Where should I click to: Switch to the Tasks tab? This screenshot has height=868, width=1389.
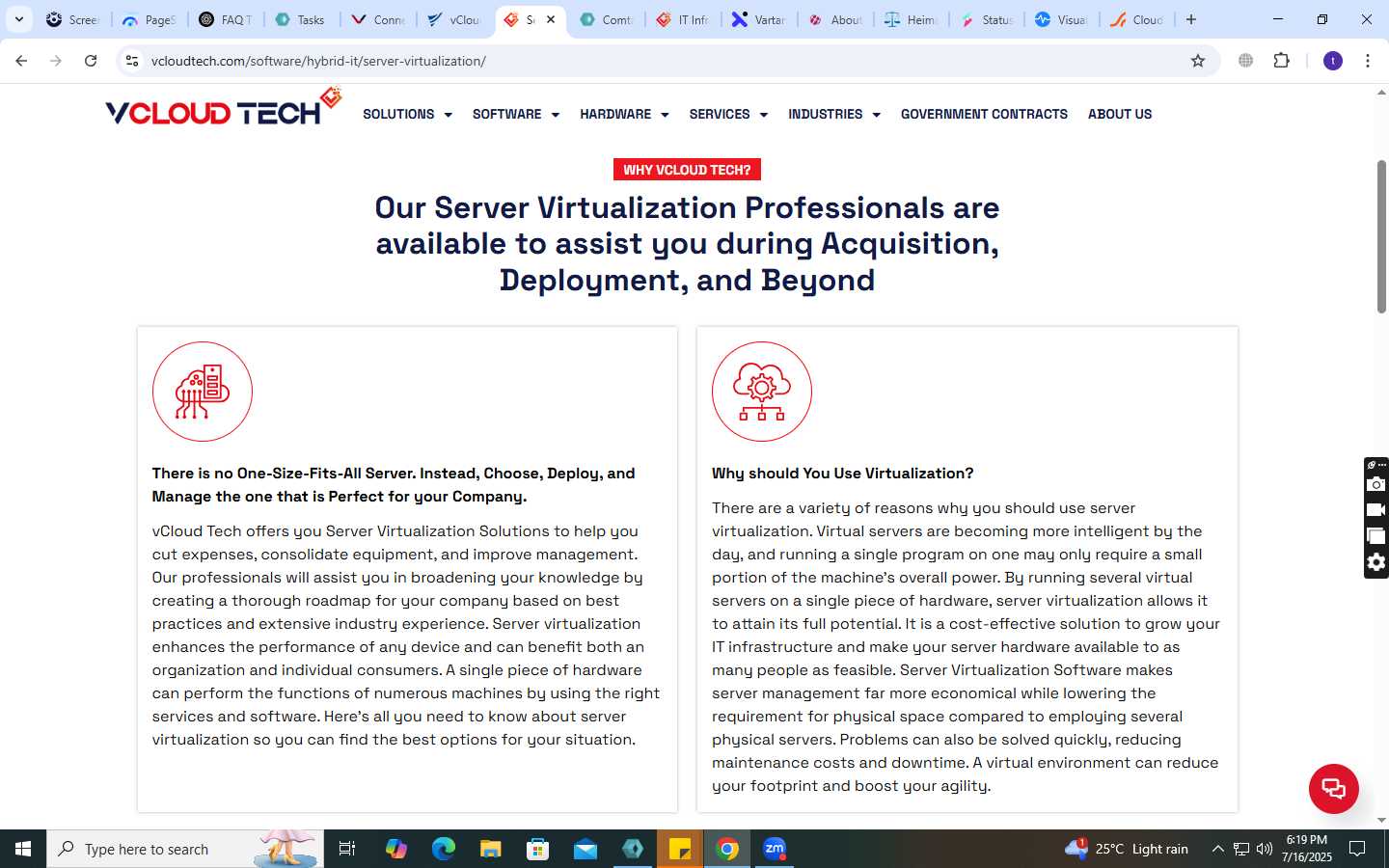coord(301,19)
